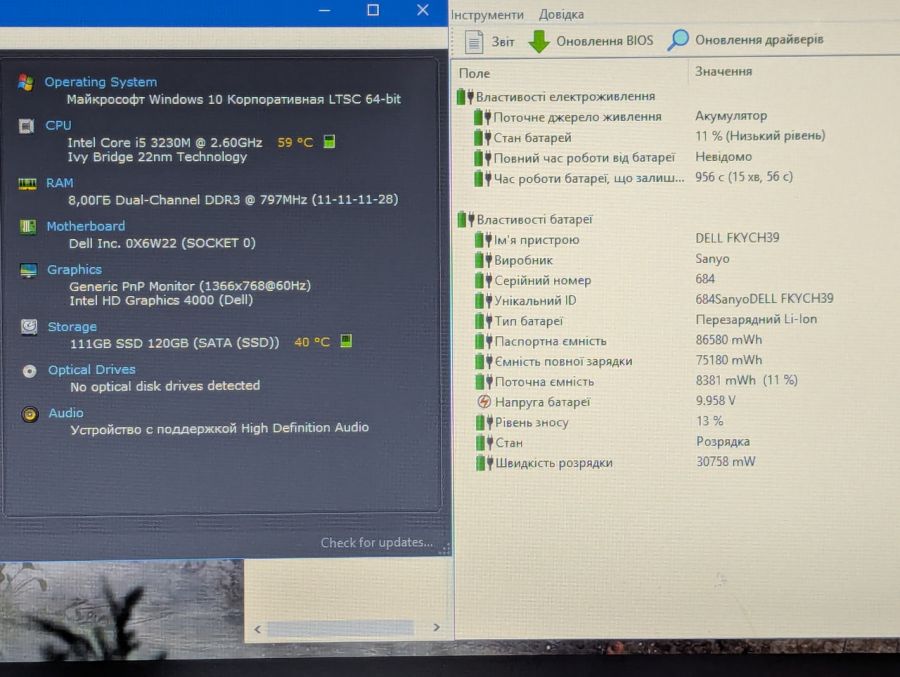900x677 pixels.
Task: Open the Optical Drives section link
Action: [92, 370]
